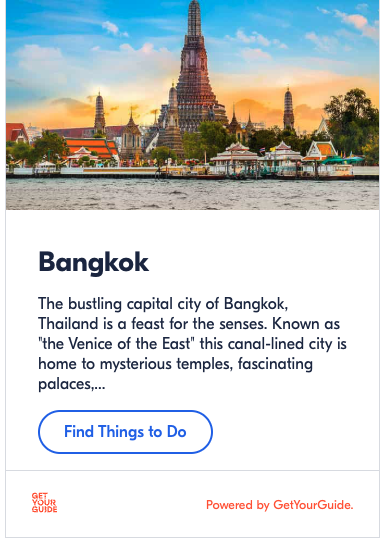Click the Bangkok description paragraph
The height and width of the screenshot is (545, 387).
(192, 344)
